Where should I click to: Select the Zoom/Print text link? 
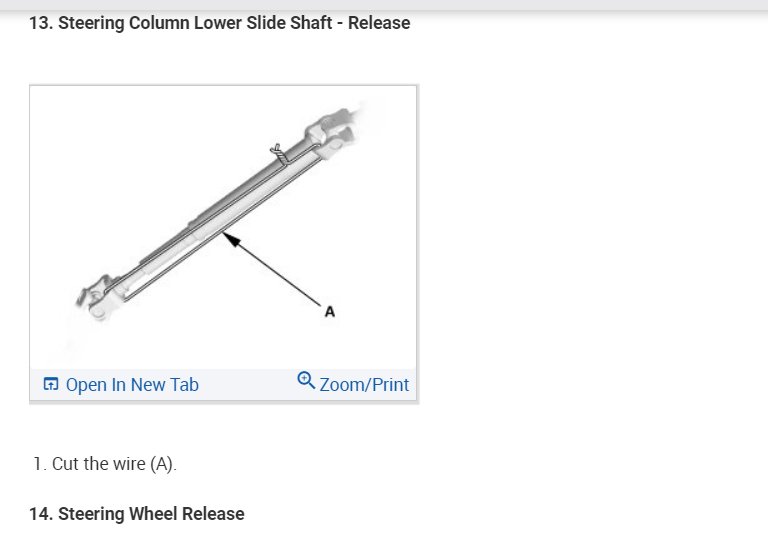[364, 385]
